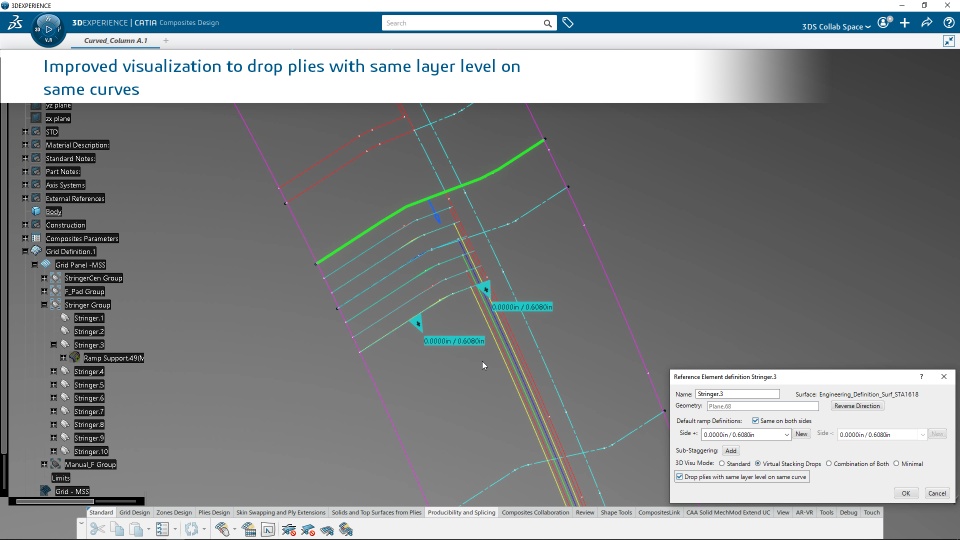Select Standard 3D visu mode
Screen dimensions: 960x540
[x=722, y=463]
